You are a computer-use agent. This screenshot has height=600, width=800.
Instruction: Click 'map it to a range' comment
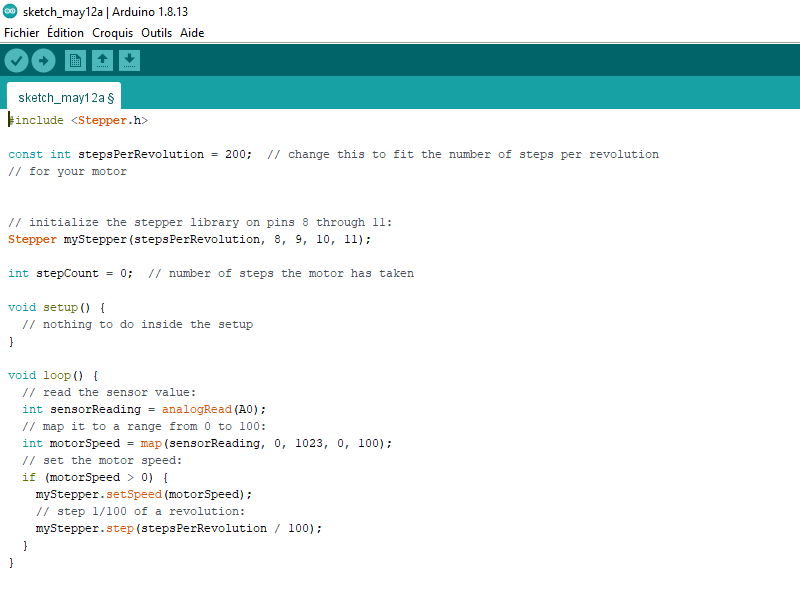[x=144, y=427]
